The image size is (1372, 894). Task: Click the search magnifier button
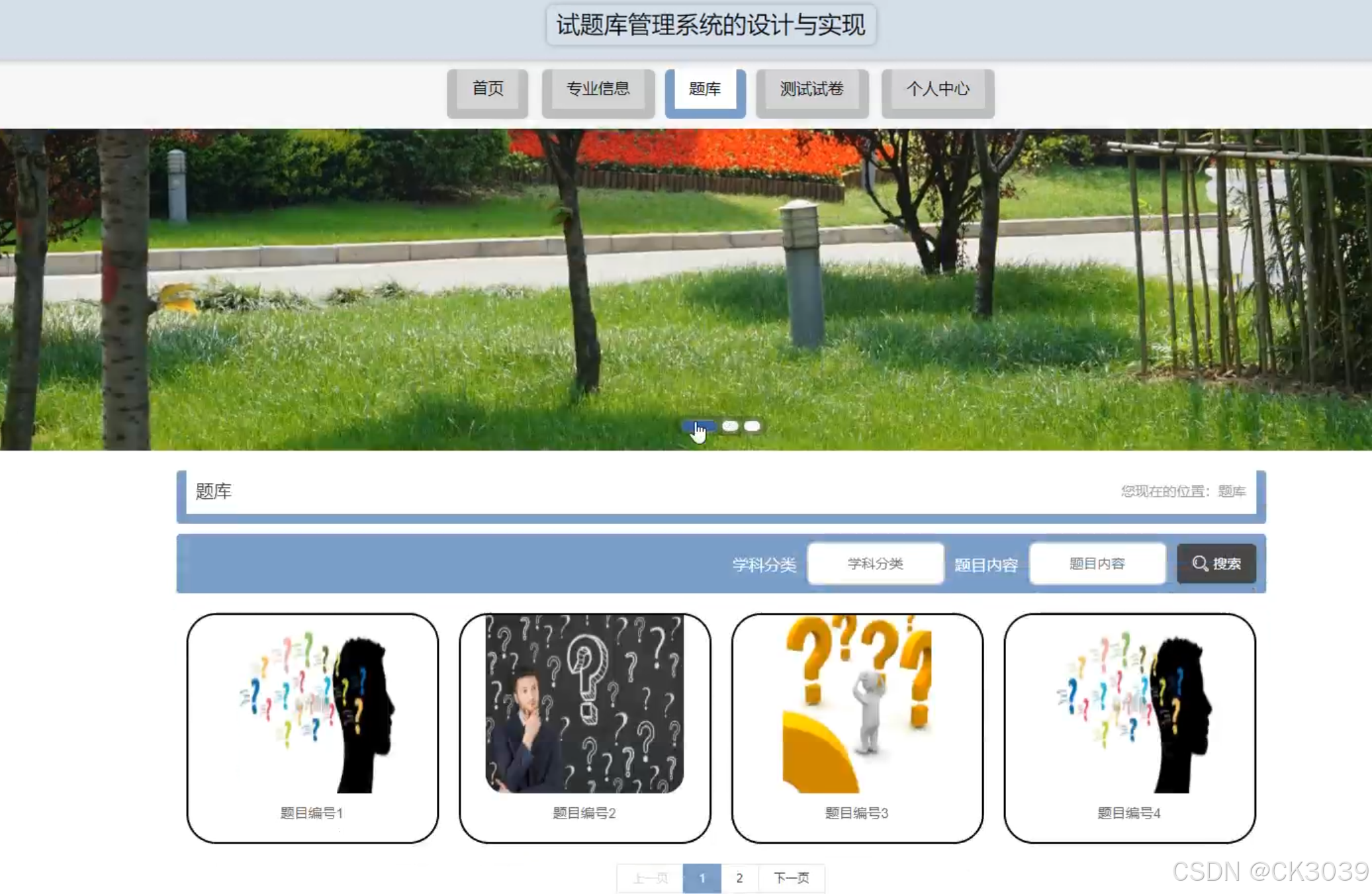(x=1216, y=563)
